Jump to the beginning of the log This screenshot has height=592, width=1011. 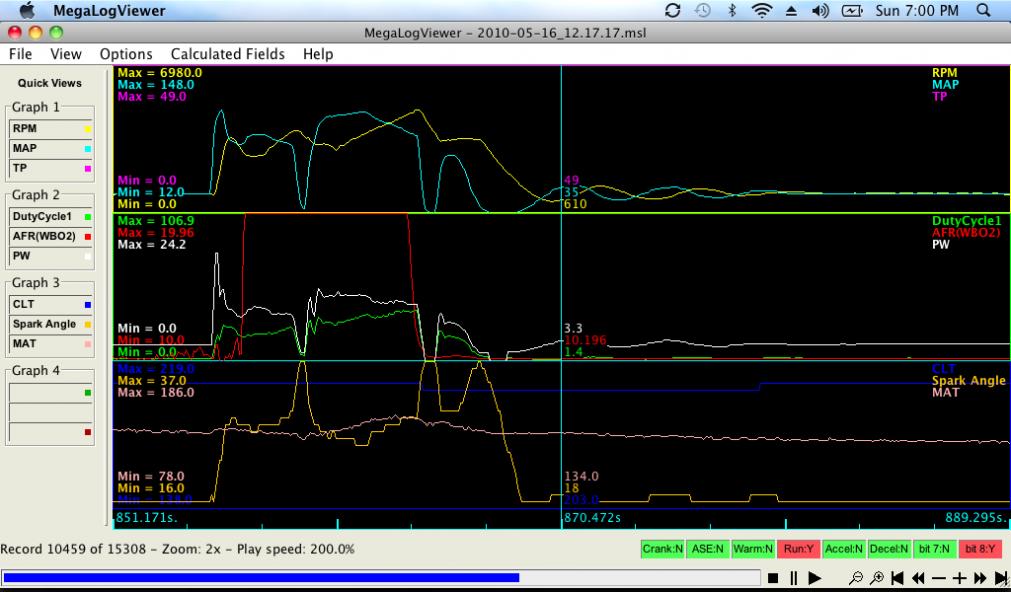[898, 578]
